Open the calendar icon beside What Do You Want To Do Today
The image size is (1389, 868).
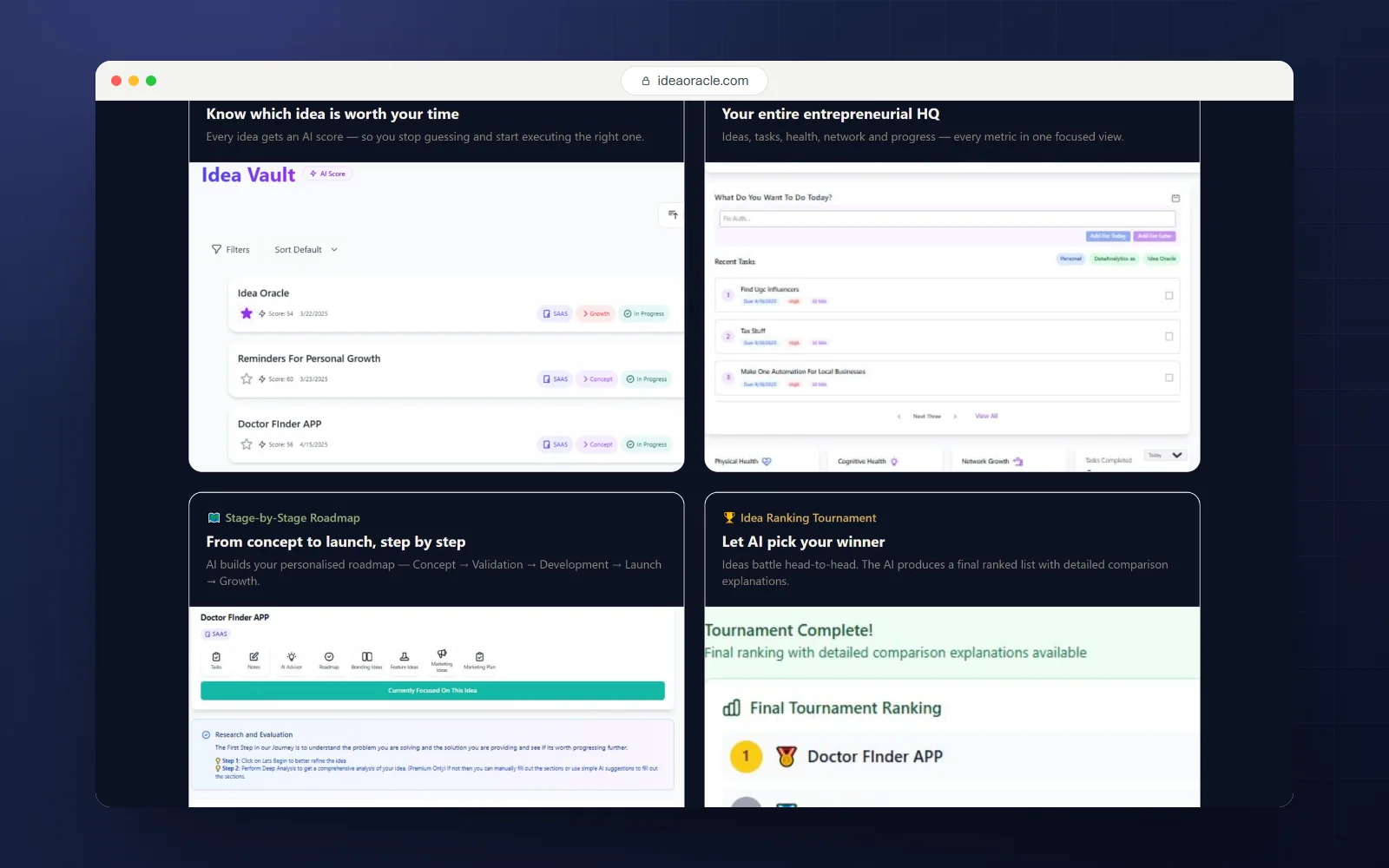tap(1175, 198)
